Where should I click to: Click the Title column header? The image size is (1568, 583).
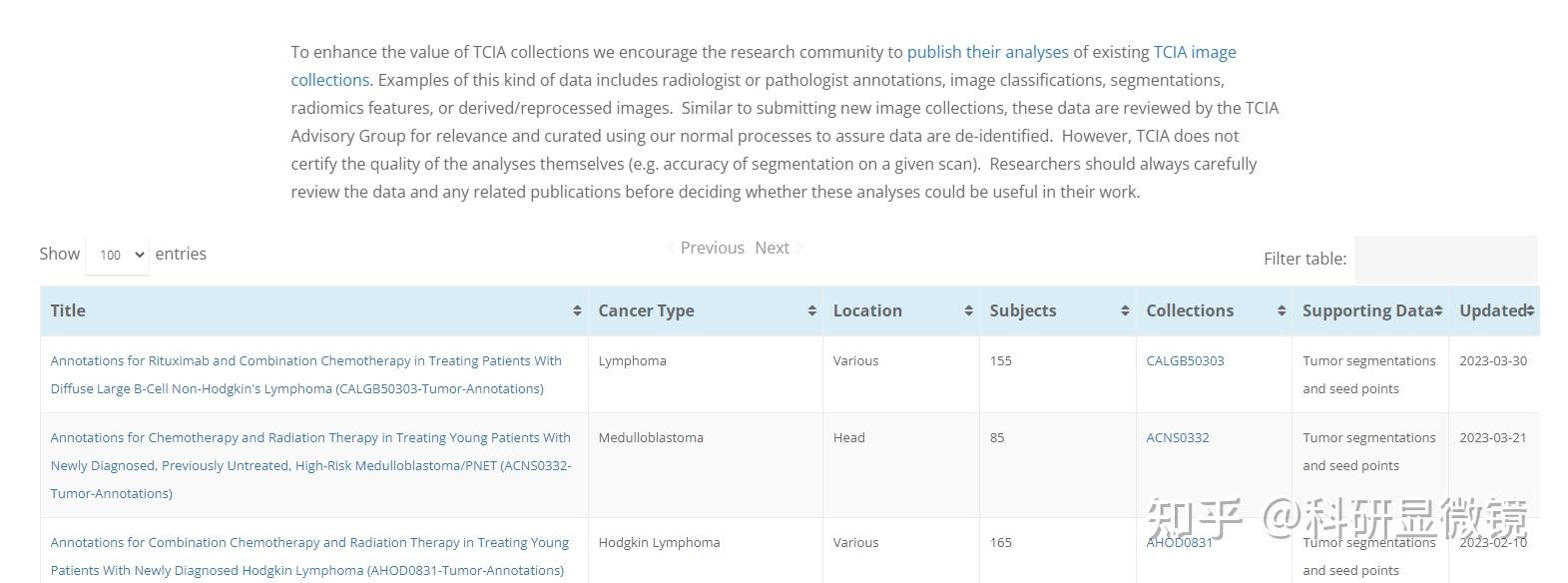(67, 310)
